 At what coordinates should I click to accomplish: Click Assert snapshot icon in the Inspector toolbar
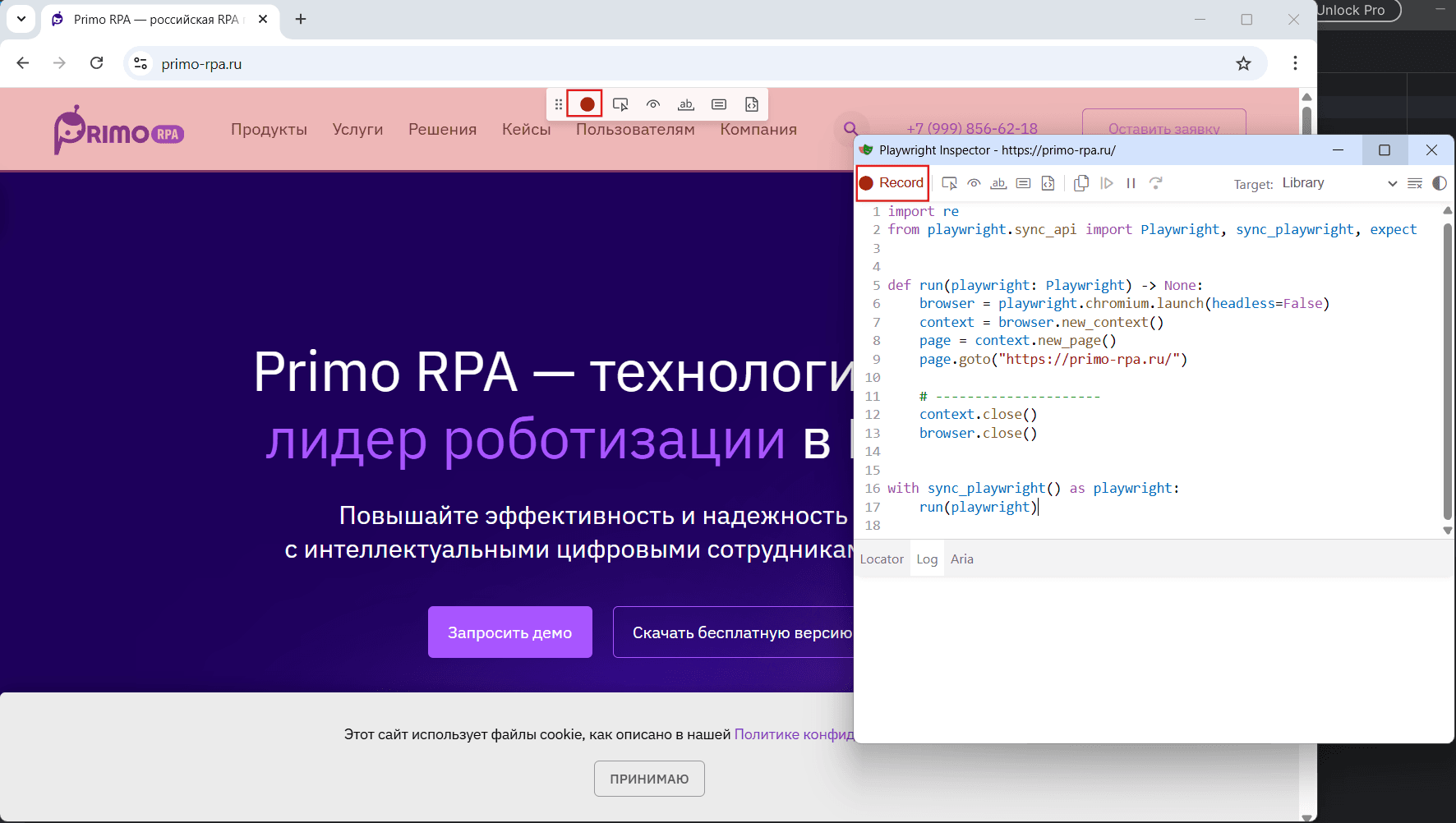(x=1048, y=183)
